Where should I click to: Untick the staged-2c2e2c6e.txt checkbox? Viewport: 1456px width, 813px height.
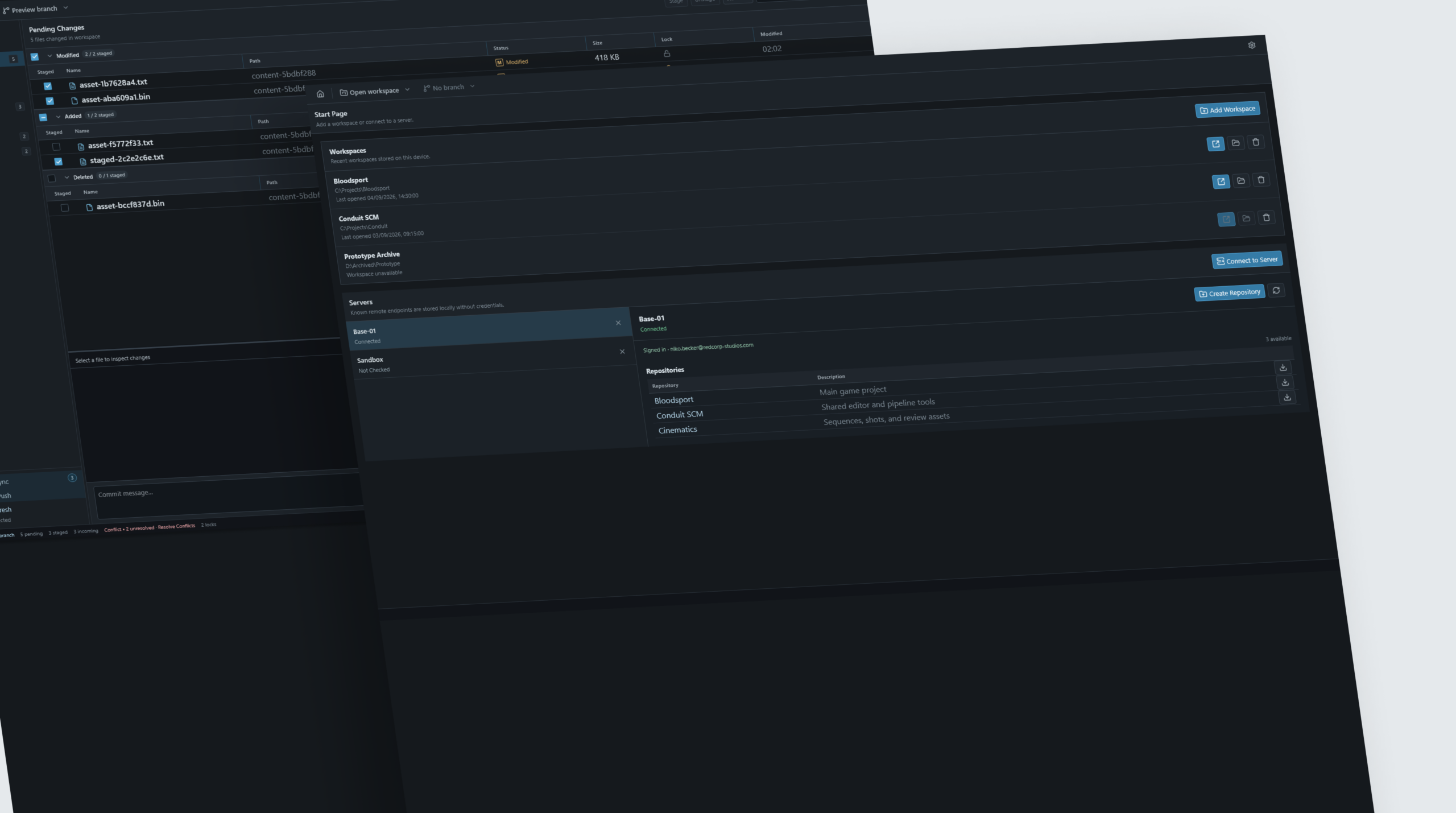coord(58,162)
